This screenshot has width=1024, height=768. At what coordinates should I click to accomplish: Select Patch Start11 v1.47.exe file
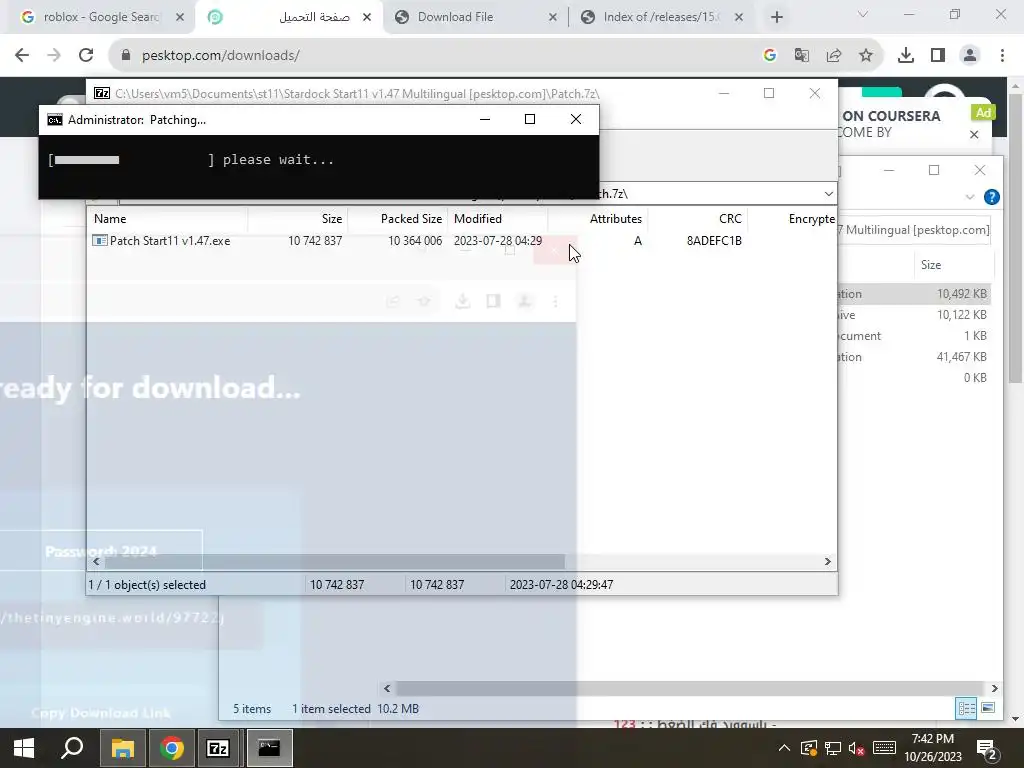click(170, 240)
